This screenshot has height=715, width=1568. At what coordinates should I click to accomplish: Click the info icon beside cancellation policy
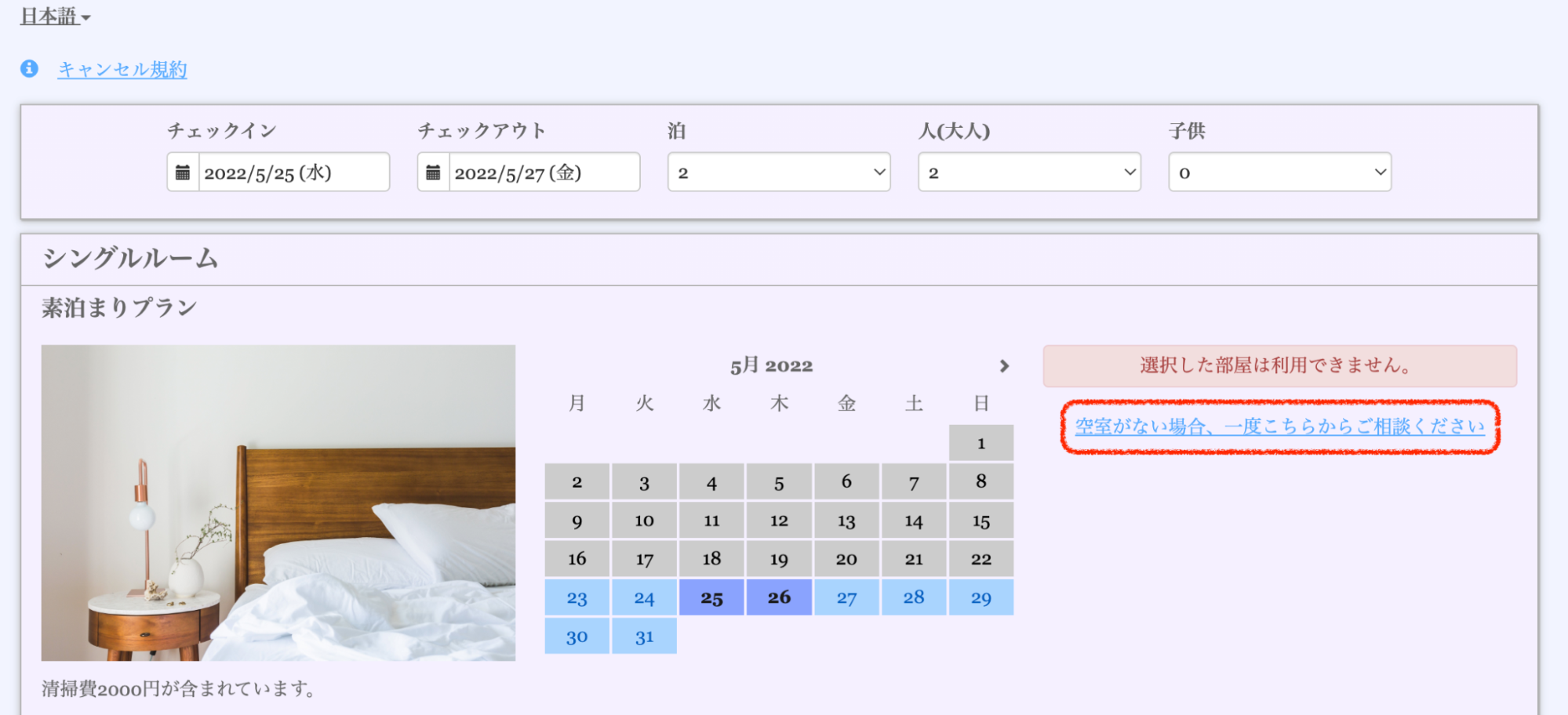(29, 69)
